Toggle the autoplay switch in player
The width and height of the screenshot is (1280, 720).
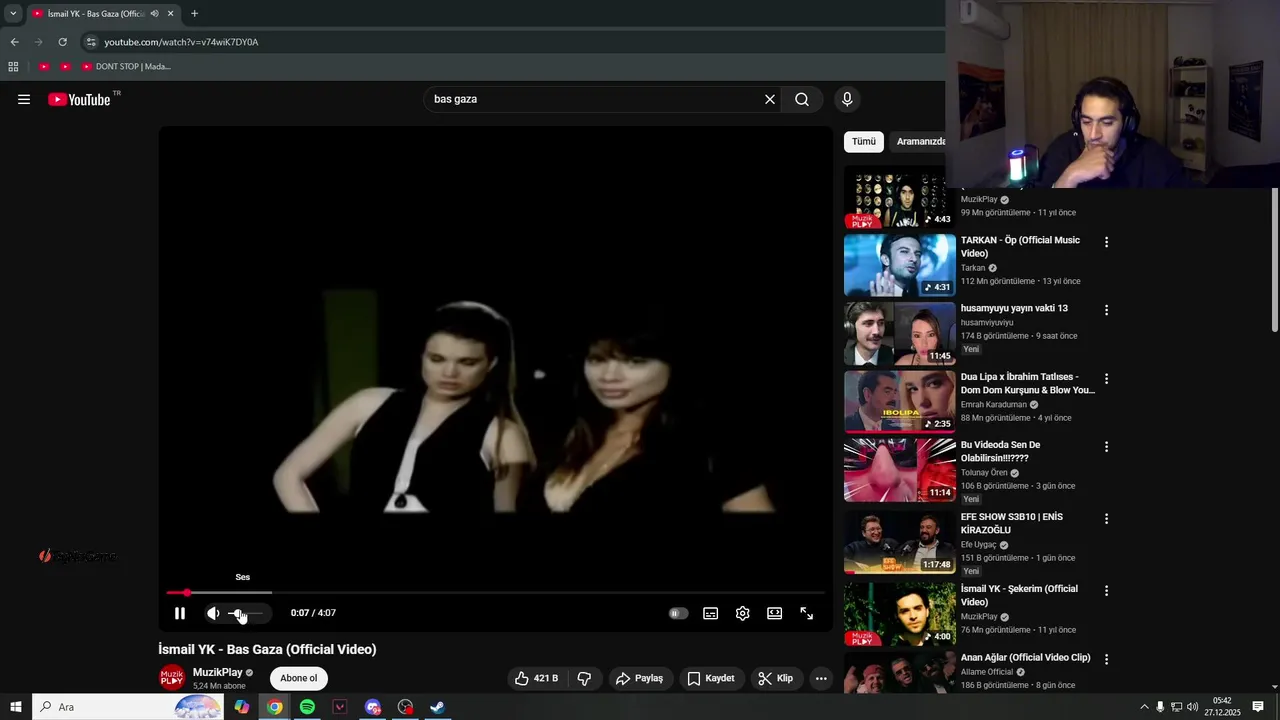(678, 613)
